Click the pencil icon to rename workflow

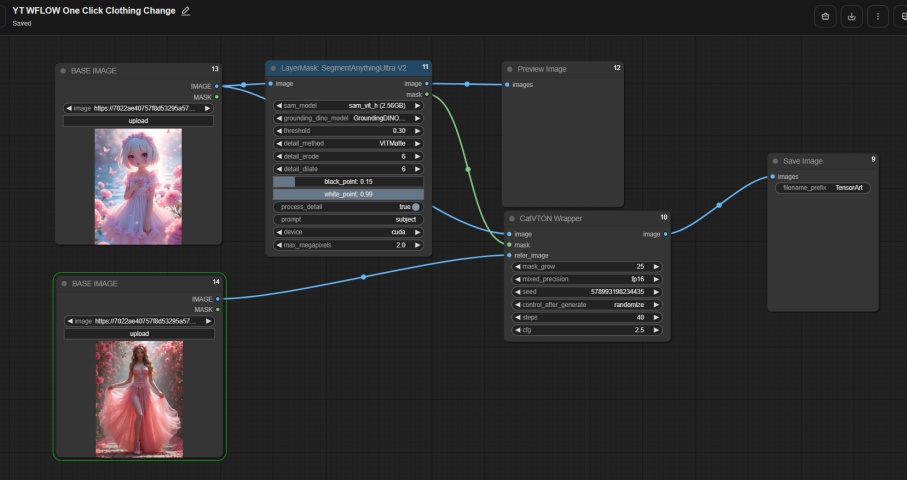(x=186, y=11)
